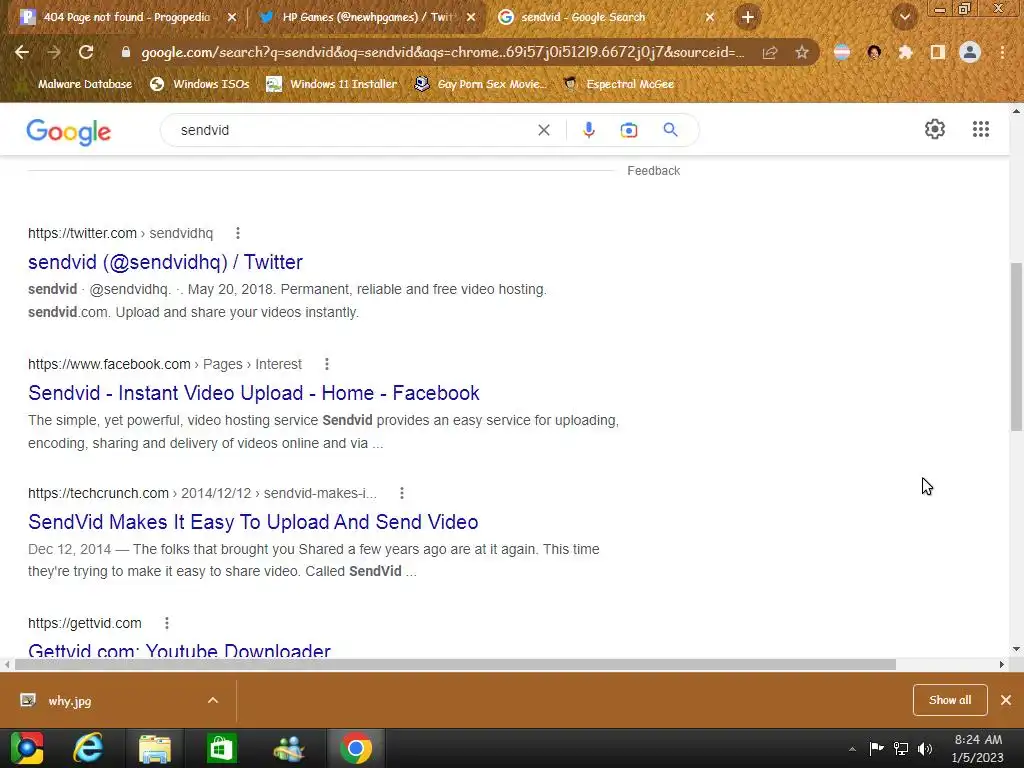1024x768 pixels.
Task: Open Internet Explorer from the taskbar
Action: pos(88,748)
